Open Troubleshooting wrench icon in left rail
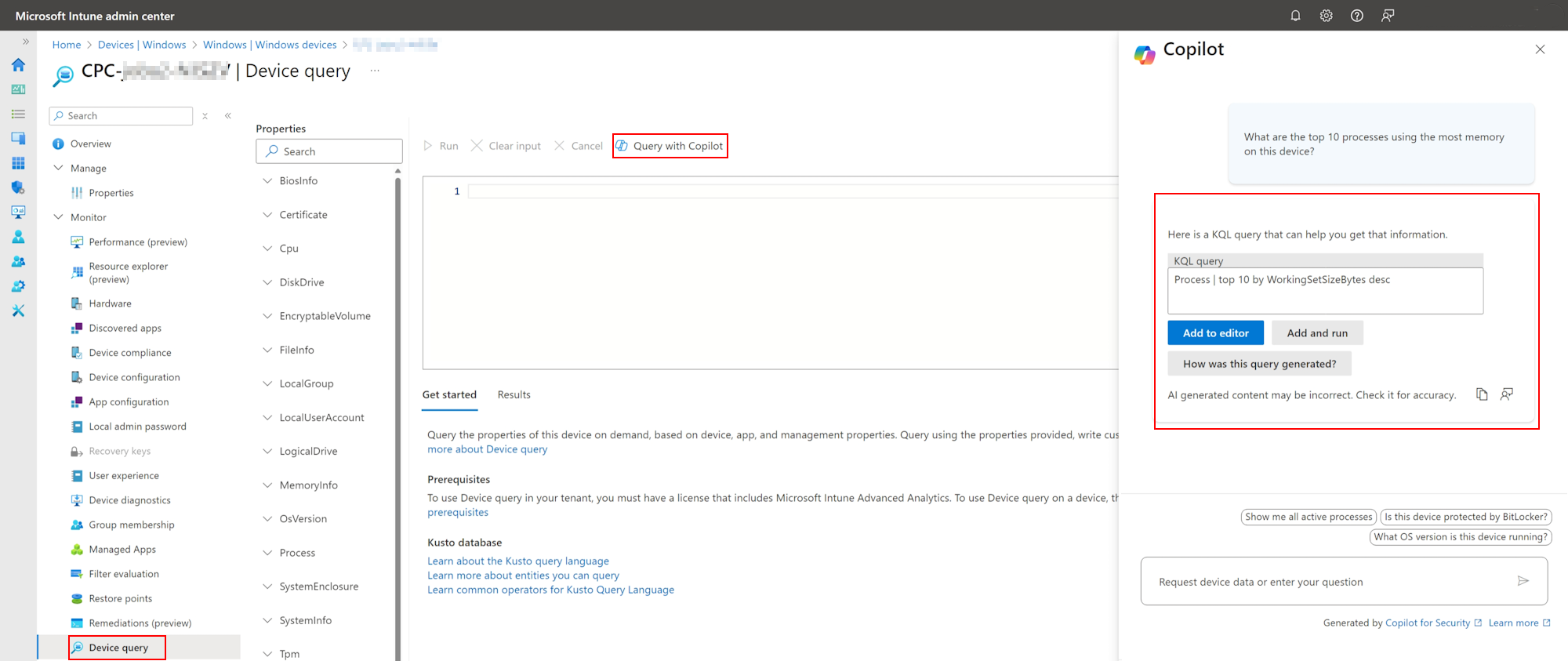 pyautogui.click(x=18, y=311)
